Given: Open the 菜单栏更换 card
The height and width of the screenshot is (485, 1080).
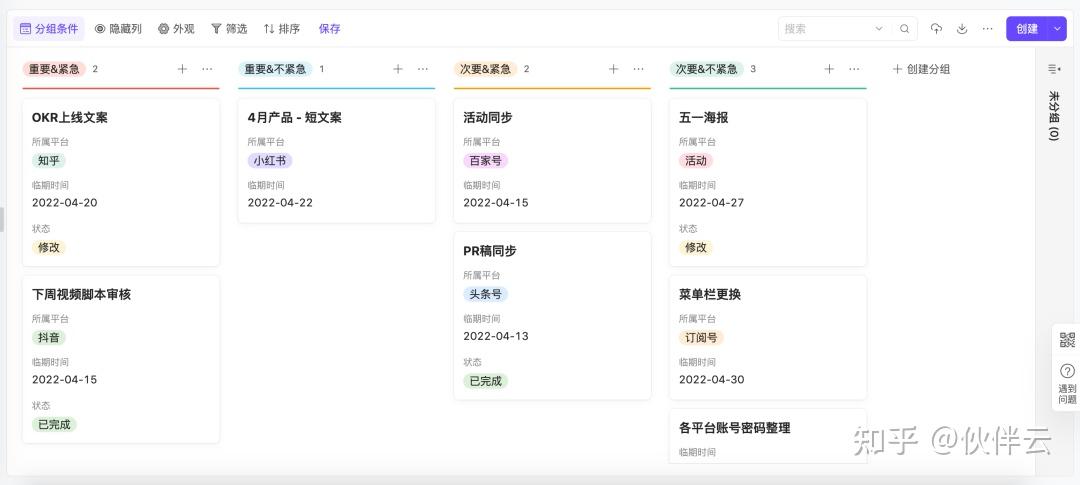Looking at the screenshot, I should (x=768, y=338).
